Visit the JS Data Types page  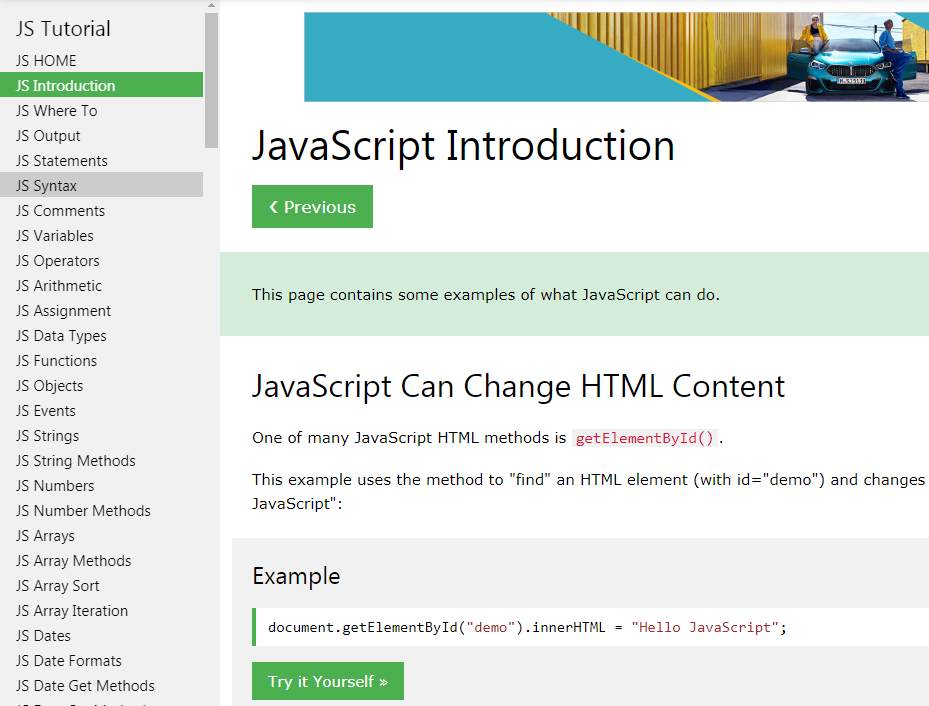tap(61, 336)
